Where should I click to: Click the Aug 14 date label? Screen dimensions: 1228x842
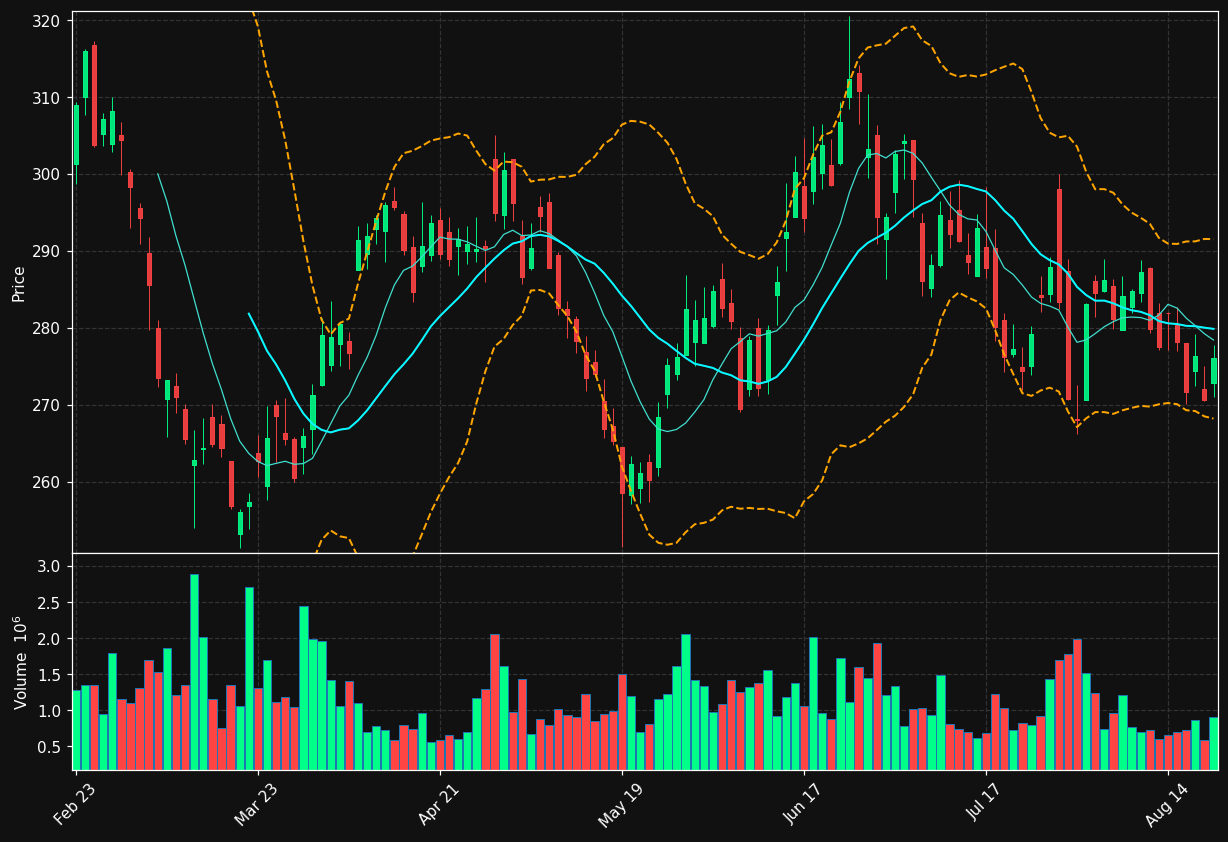pyautogui.click(x=1167, y=803)
